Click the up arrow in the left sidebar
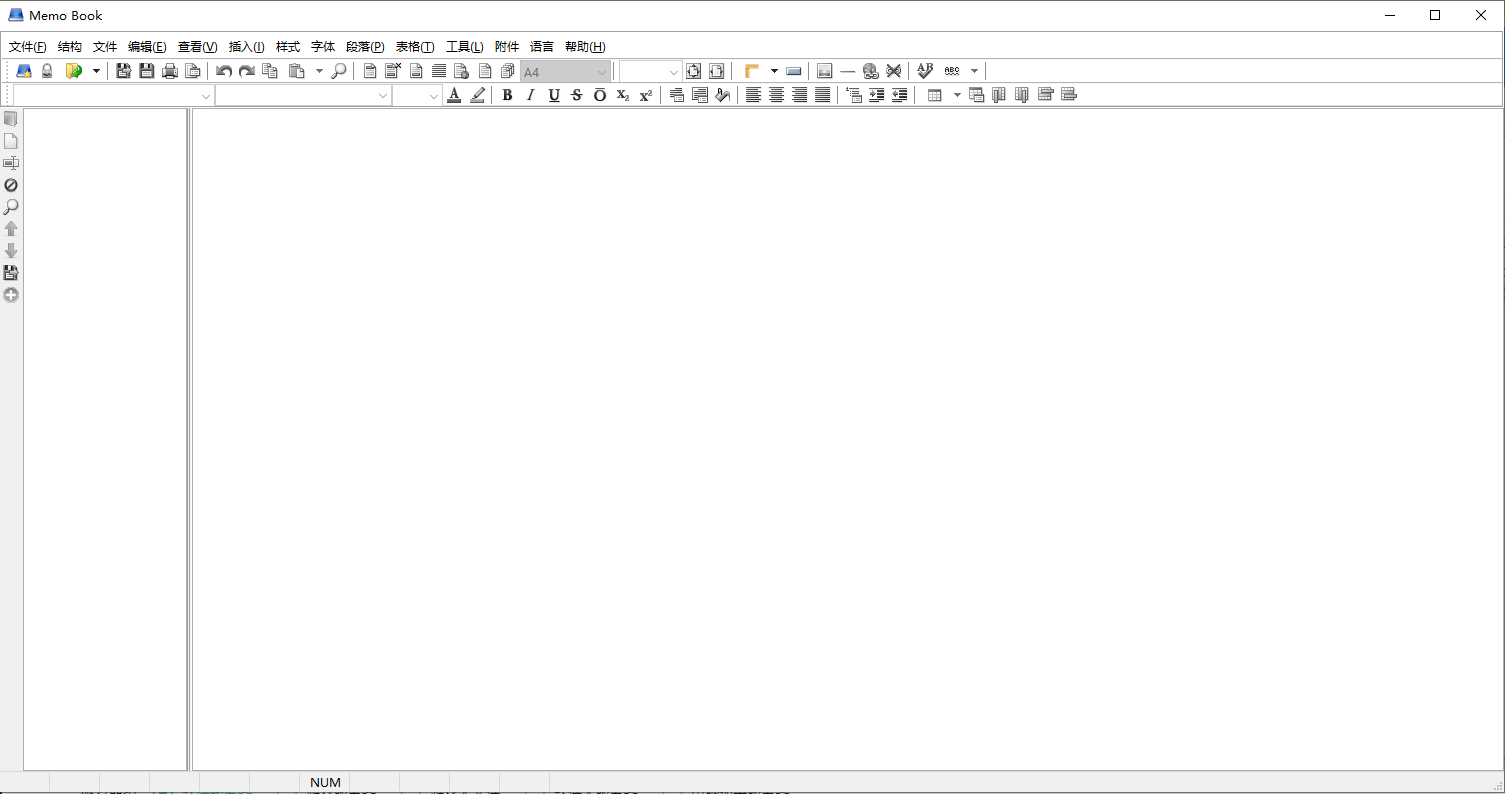 pos(11,229)
